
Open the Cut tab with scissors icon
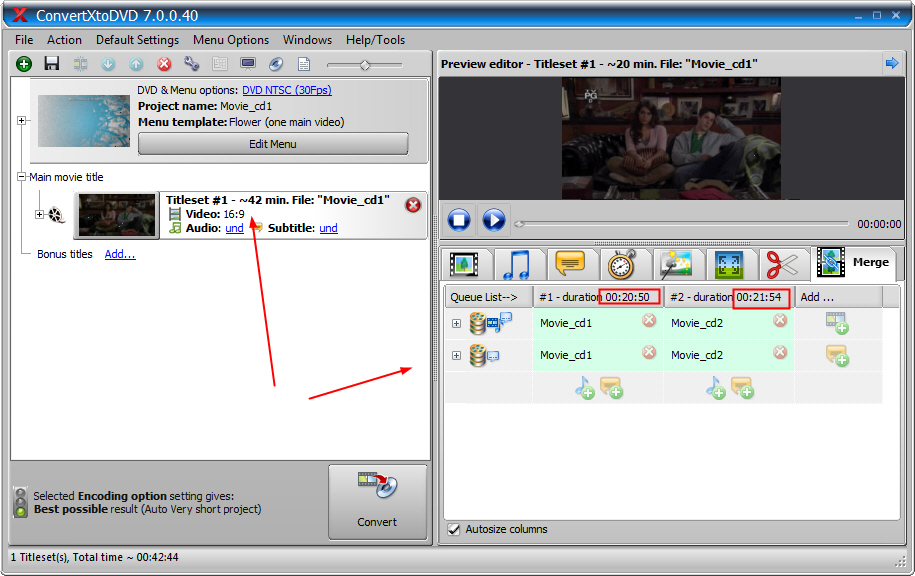coord(782,264)
